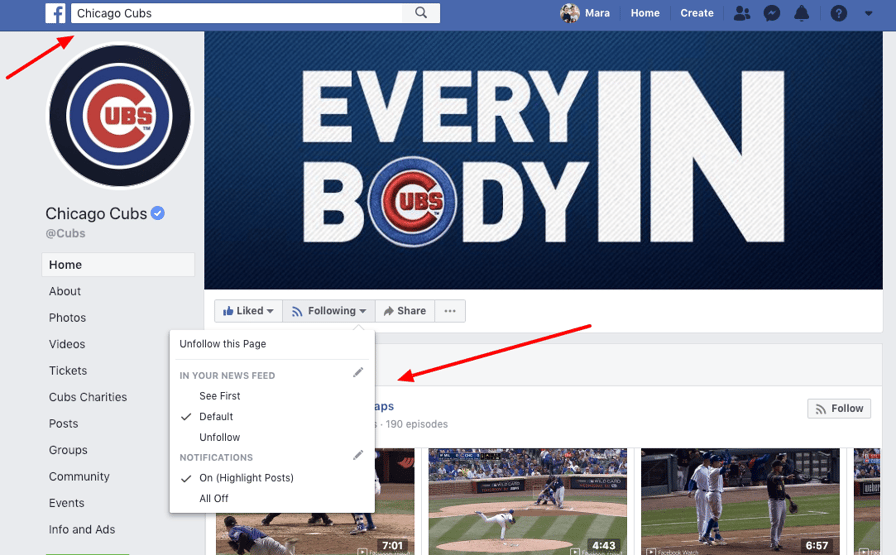
Task: Open Mara profile name link
Action: (x=597, y=13)
